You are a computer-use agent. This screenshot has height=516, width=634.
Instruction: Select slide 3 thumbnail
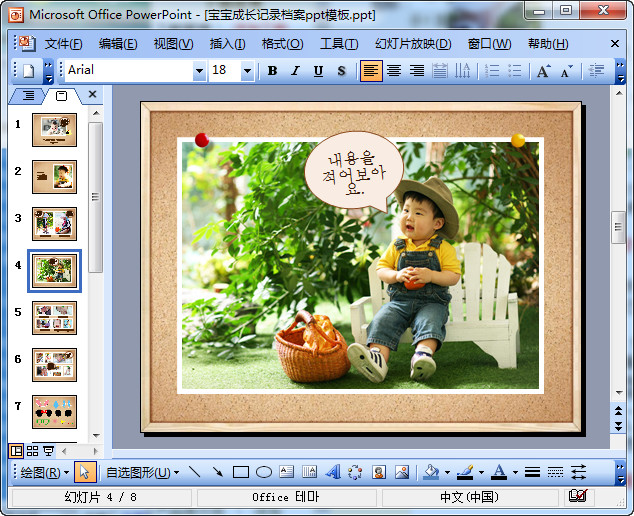54,224
